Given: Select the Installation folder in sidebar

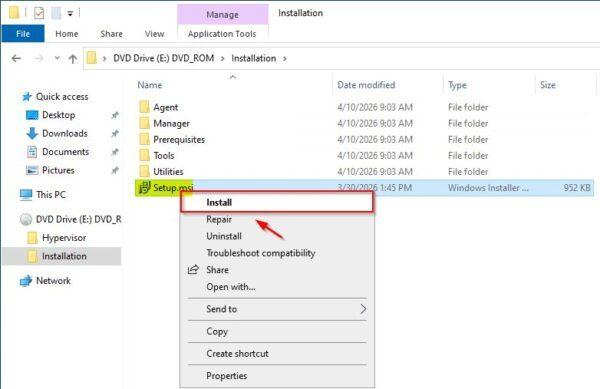Looking at the screenshot, I should [64, 256].
